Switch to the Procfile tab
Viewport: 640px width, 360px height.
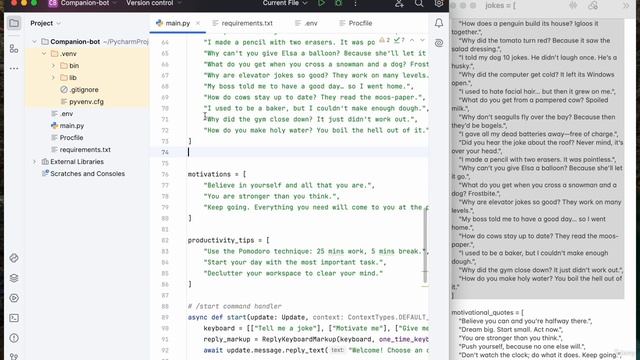click(x=356, y=23)
